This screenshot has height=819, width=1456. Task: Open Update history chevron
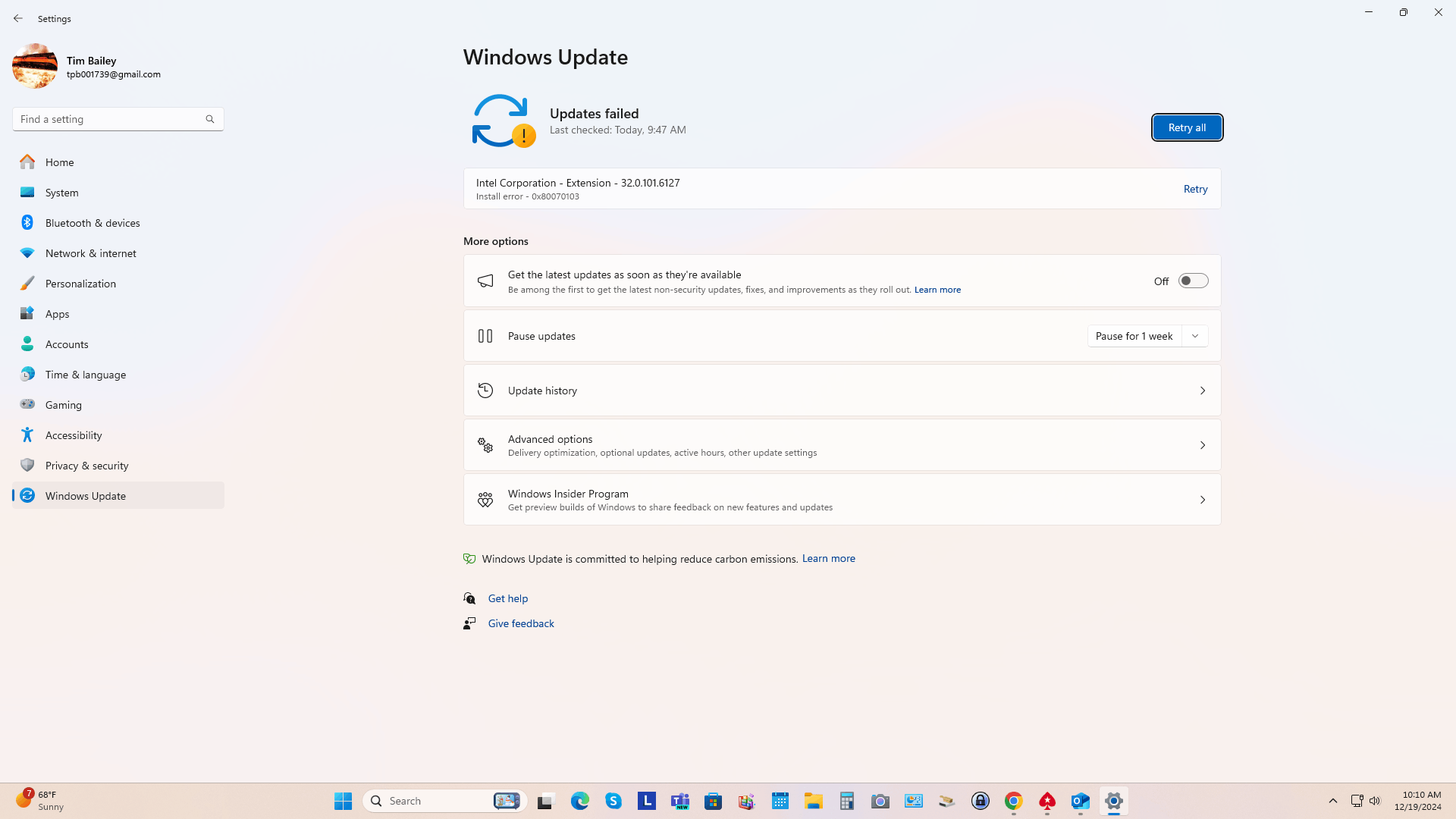click(x=1202, y=391)
